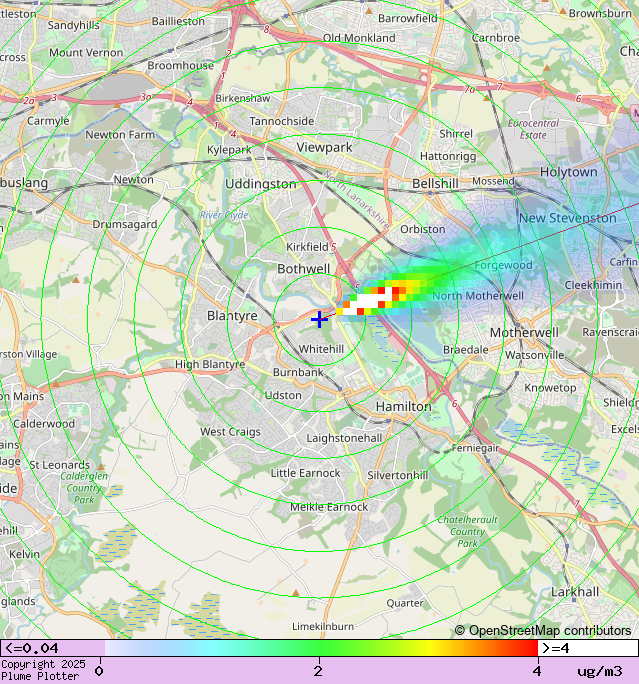Click the 'Hamilton' town label
639x684 pixels.
click(403, 407)
